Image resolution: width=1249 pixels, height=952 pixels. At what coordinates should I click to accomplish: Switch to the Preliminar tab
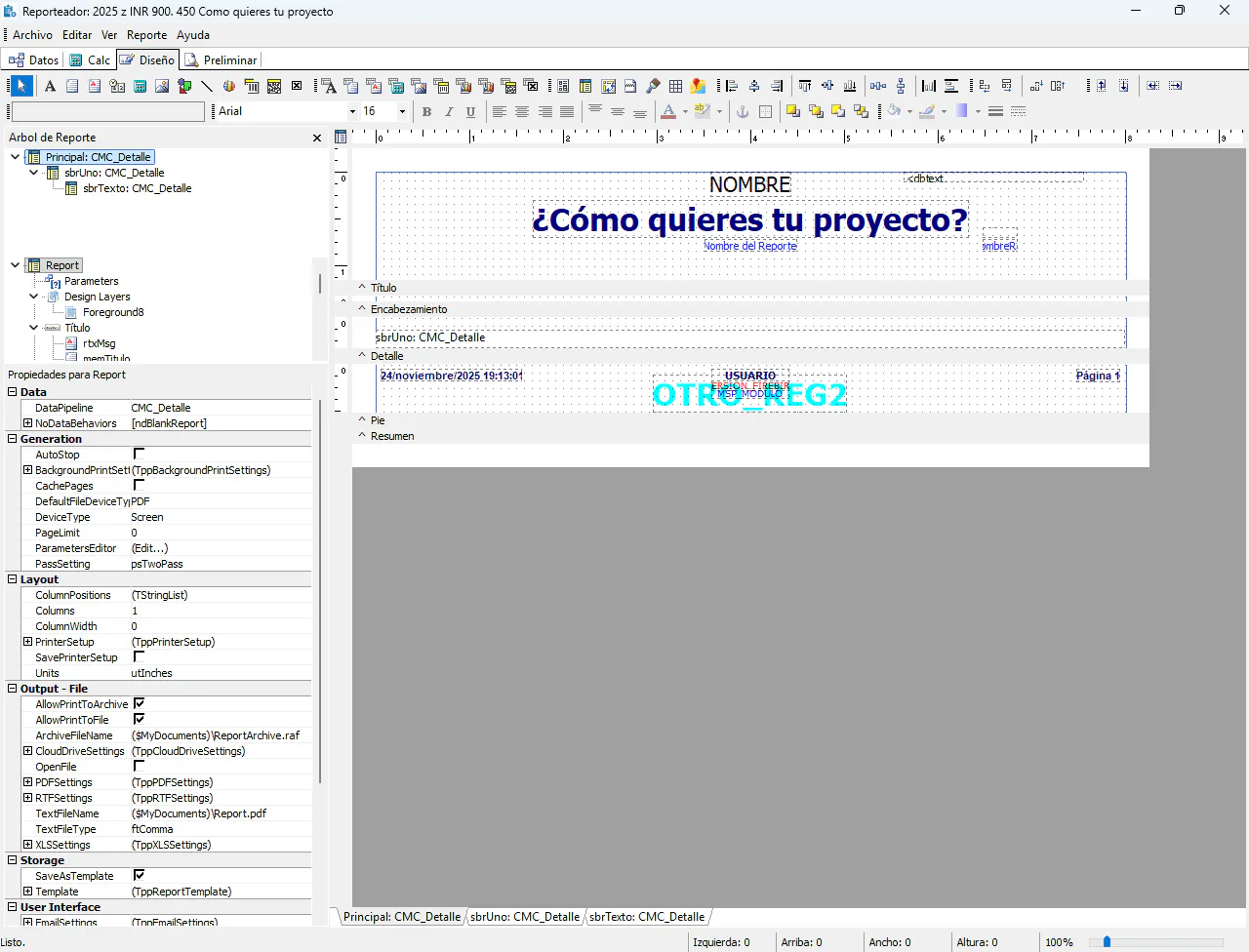222,60
